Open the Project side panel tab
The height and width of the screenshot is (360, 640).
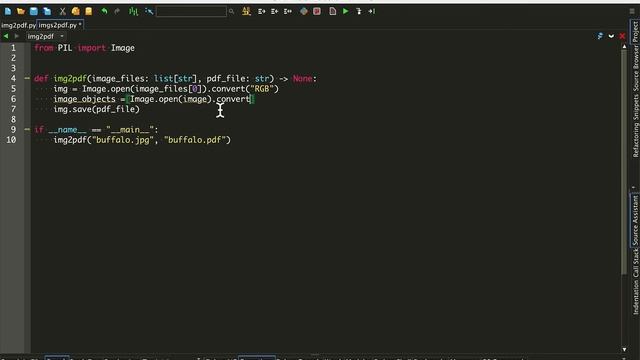coord(635,32)
